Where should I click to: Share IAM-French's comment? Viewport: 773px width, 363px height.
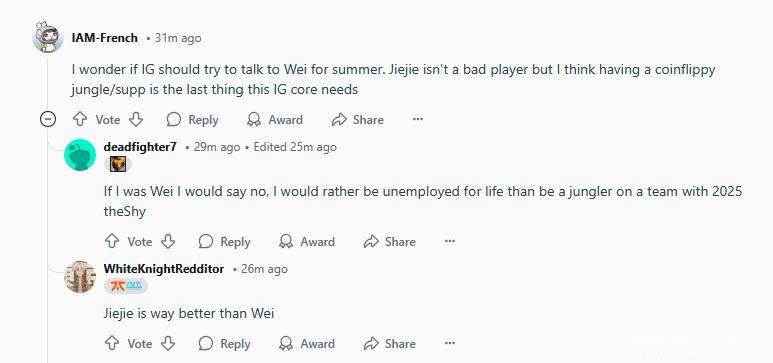coord(357,119)
